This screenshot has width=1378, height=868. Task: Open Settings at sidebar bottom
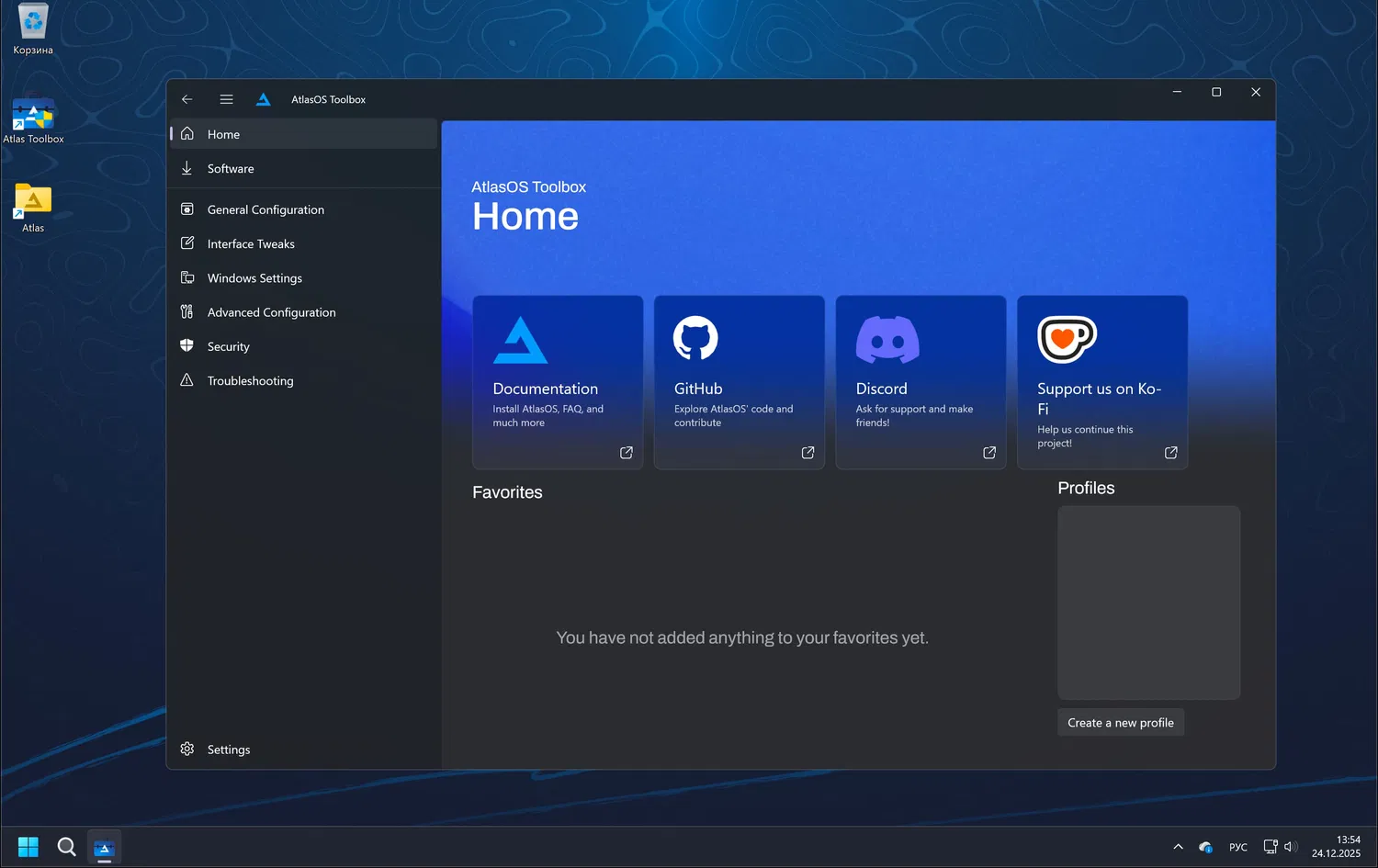[x=303, y=749]
